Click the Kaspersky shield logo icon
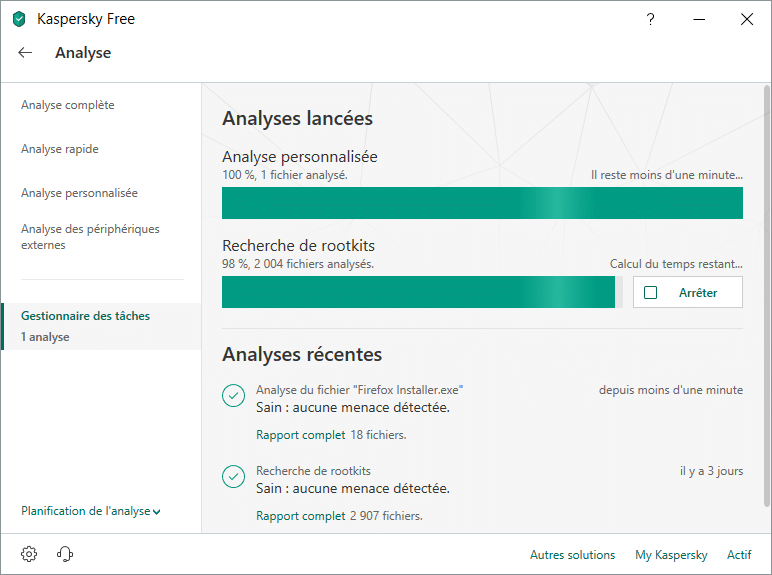Screen dimensions: 772x575 [x=19, y=19]
